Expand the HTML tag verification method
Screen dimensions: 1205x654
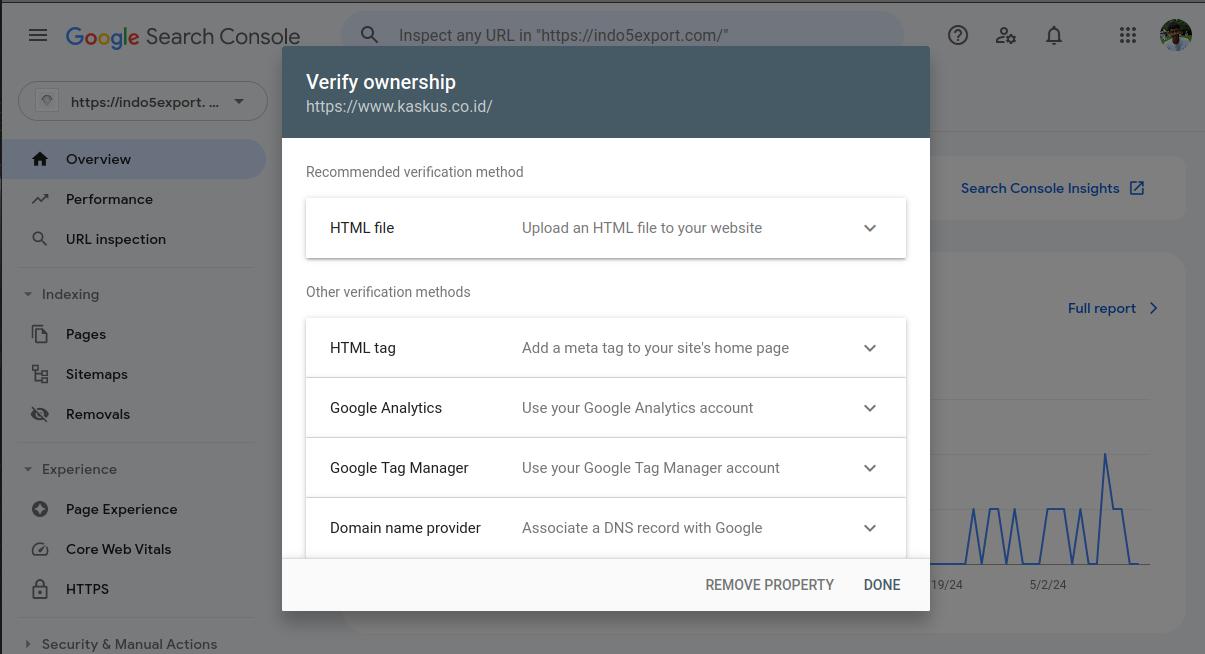point(606,348)
